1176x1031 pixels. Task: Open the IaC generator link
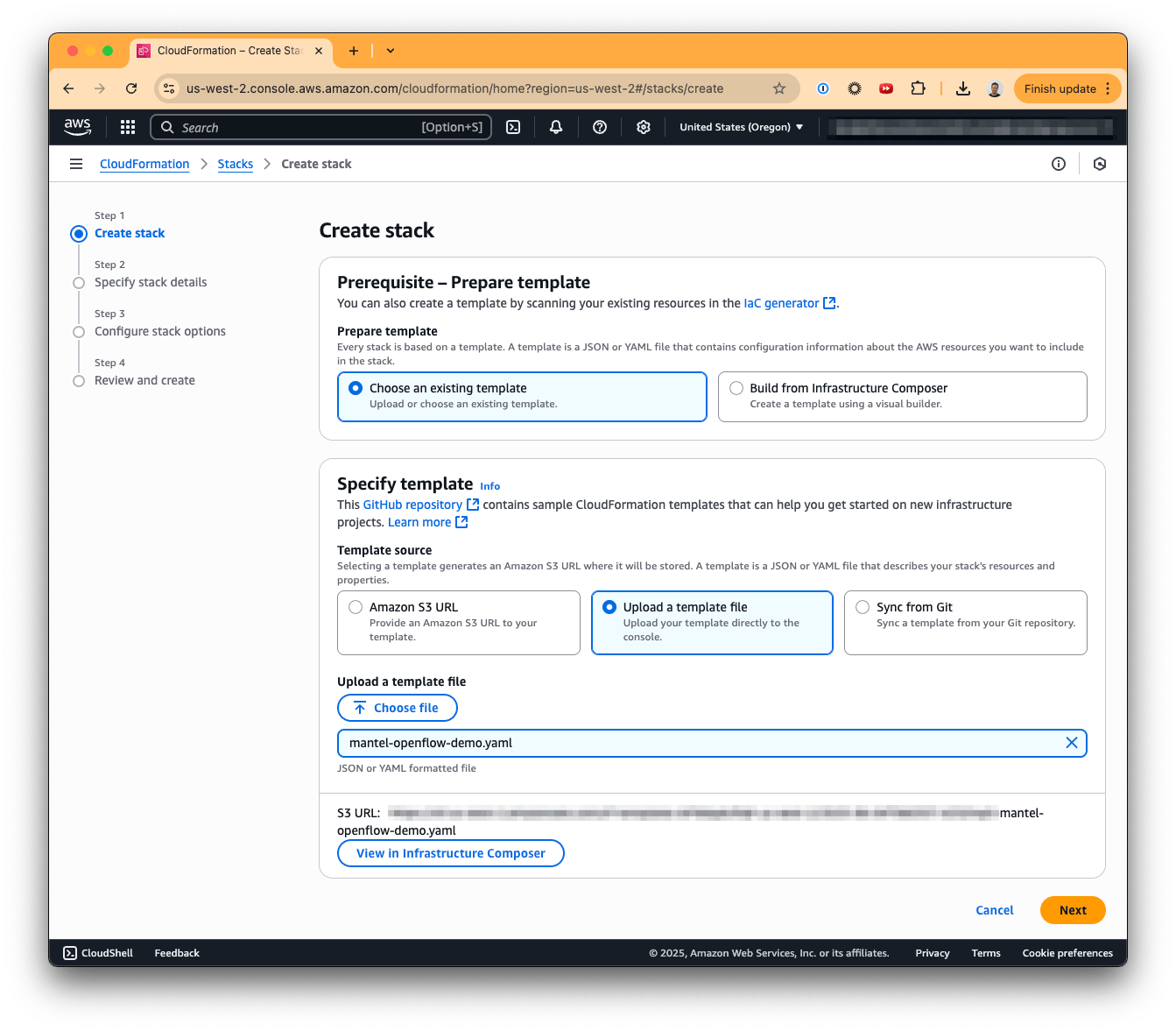click(789, 303)
